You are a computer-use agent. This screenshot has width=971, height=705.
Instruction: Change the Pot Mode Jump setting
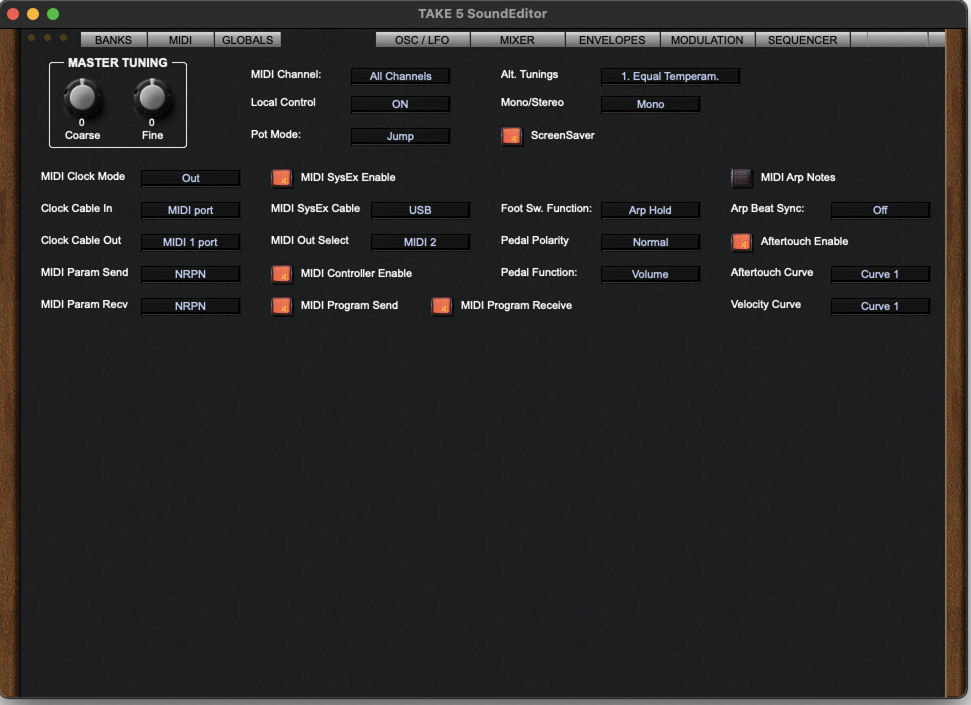pyautogui.click(x=400, y=136)
